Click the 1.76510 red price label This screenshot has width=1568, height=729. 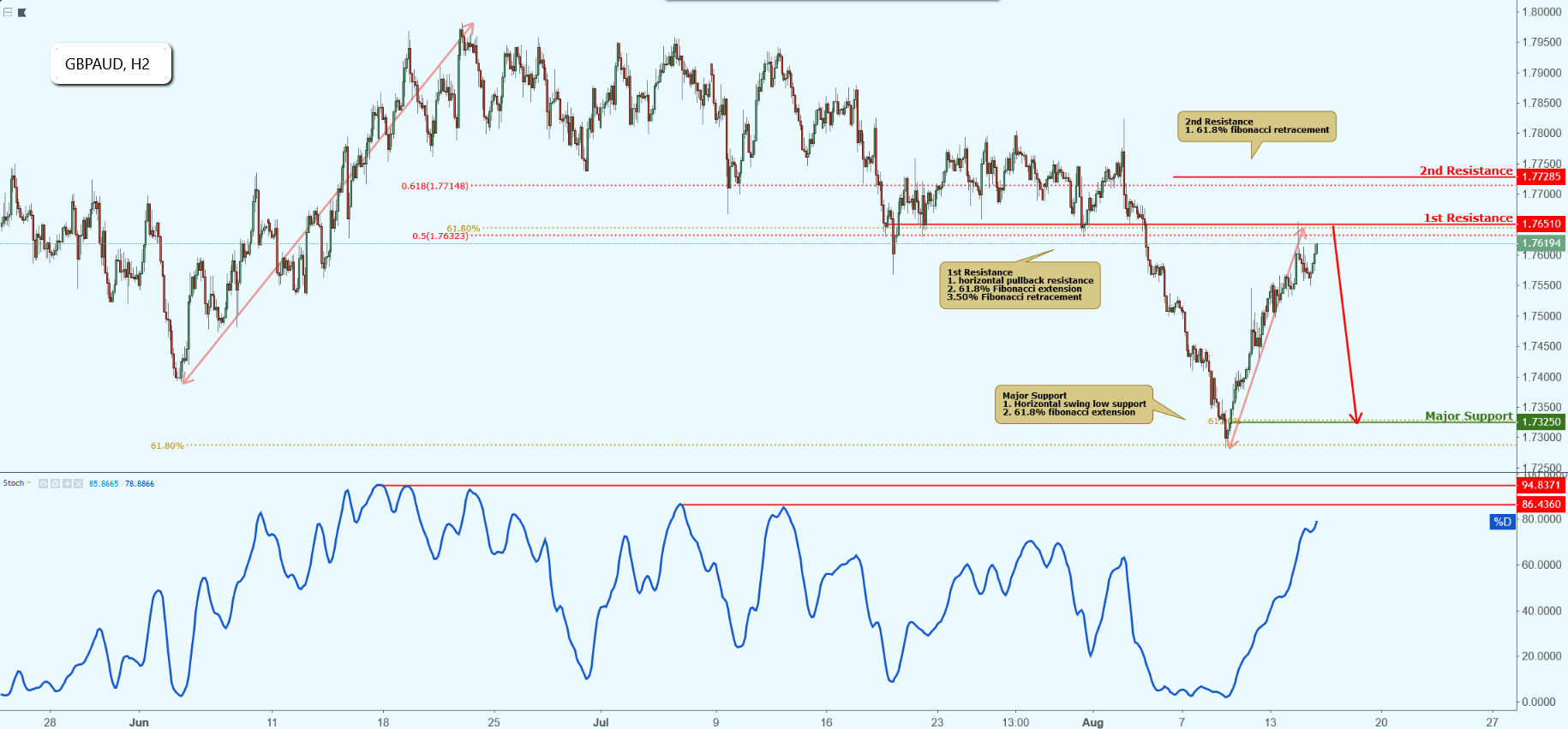[1541, 224]
